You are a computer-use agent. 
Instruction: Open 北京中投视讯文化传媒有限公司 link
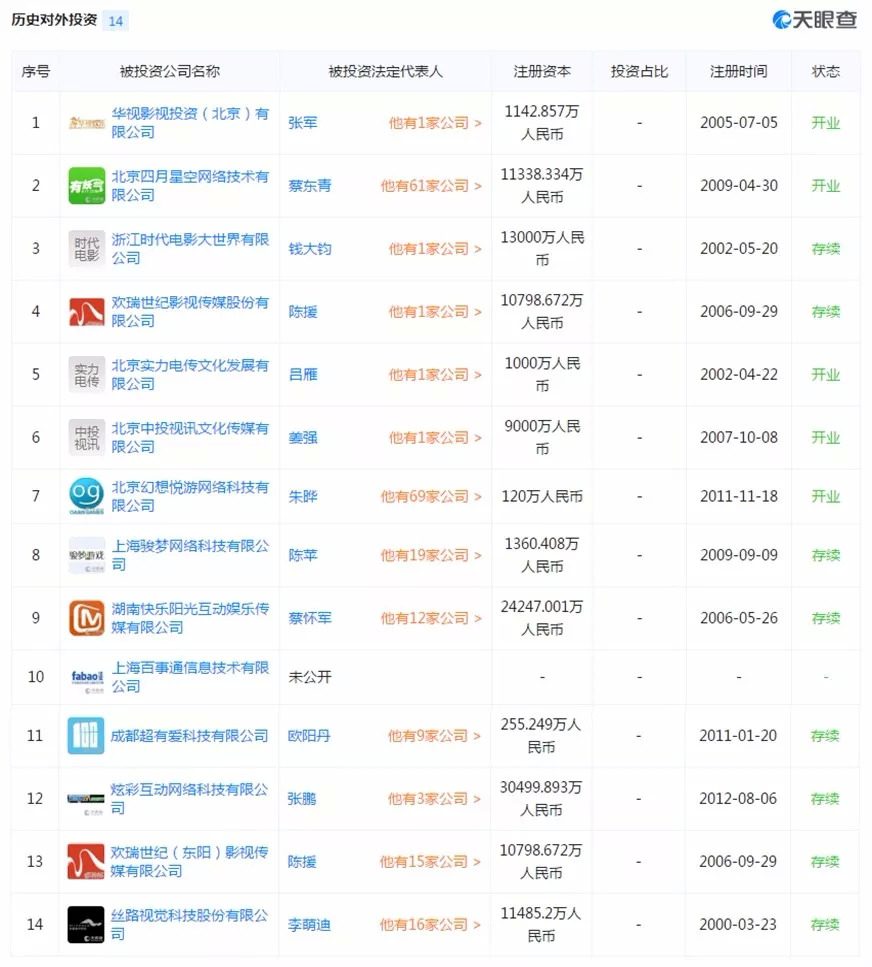pos(190,437)
